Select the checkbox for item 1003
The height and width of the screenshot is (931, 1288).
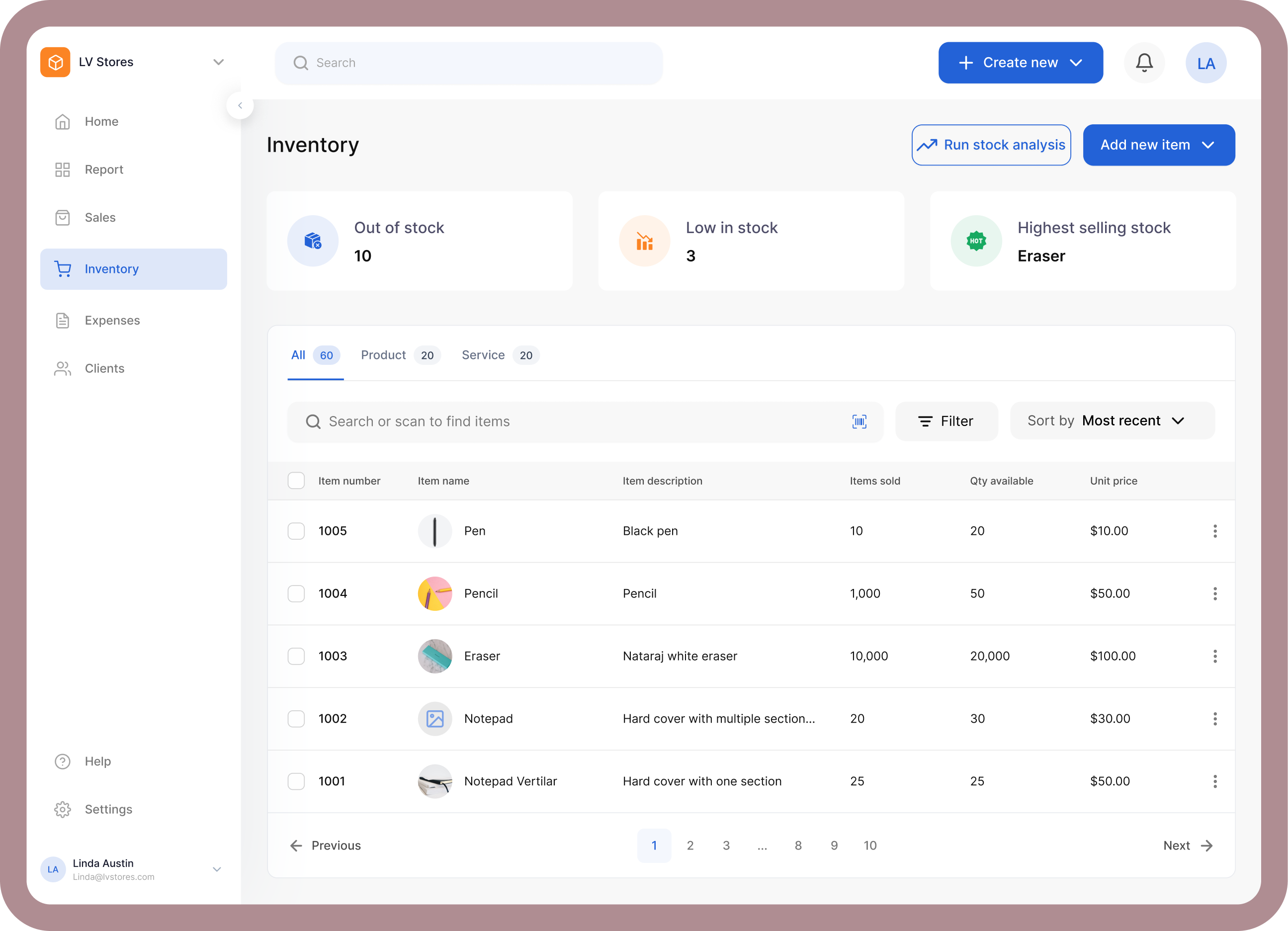click(296, 656)
